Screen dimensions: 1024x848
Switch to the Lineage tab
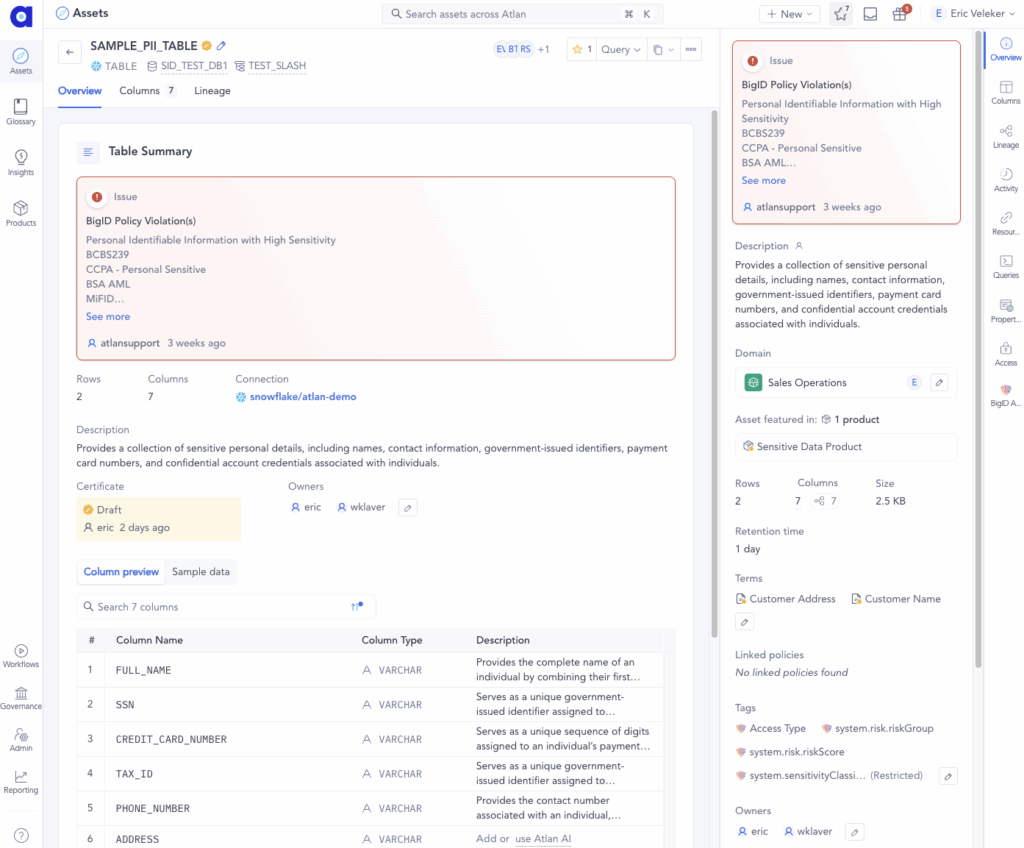[x=212, y=91]
